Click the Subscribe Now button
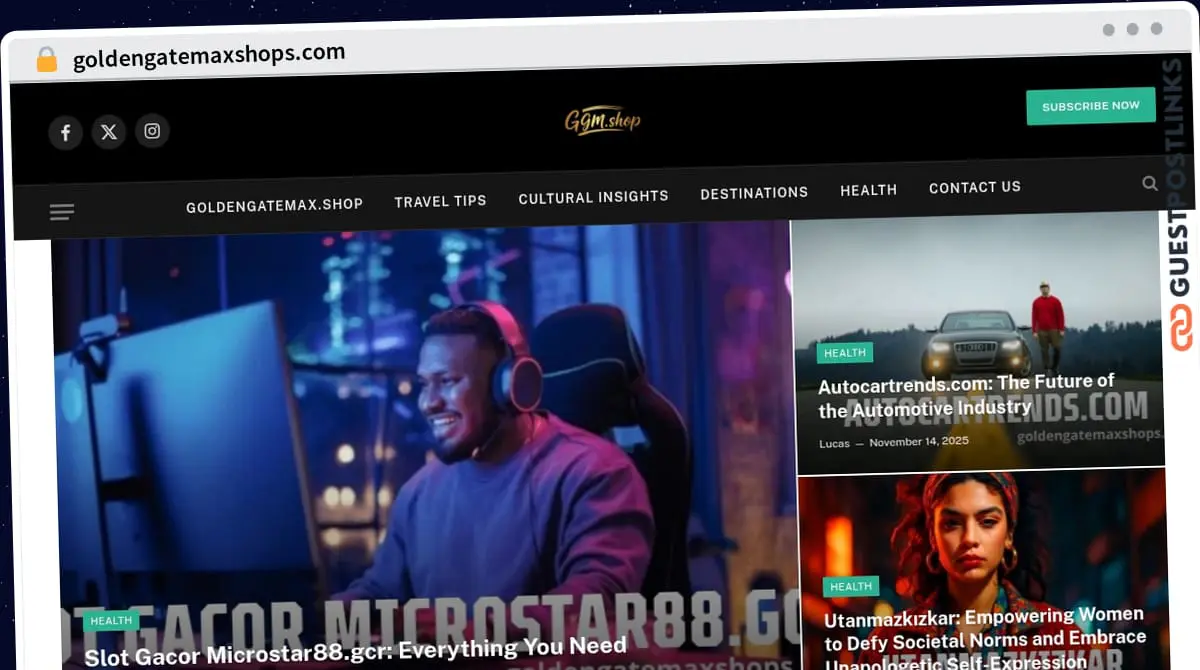 [x=1091, y=106]
